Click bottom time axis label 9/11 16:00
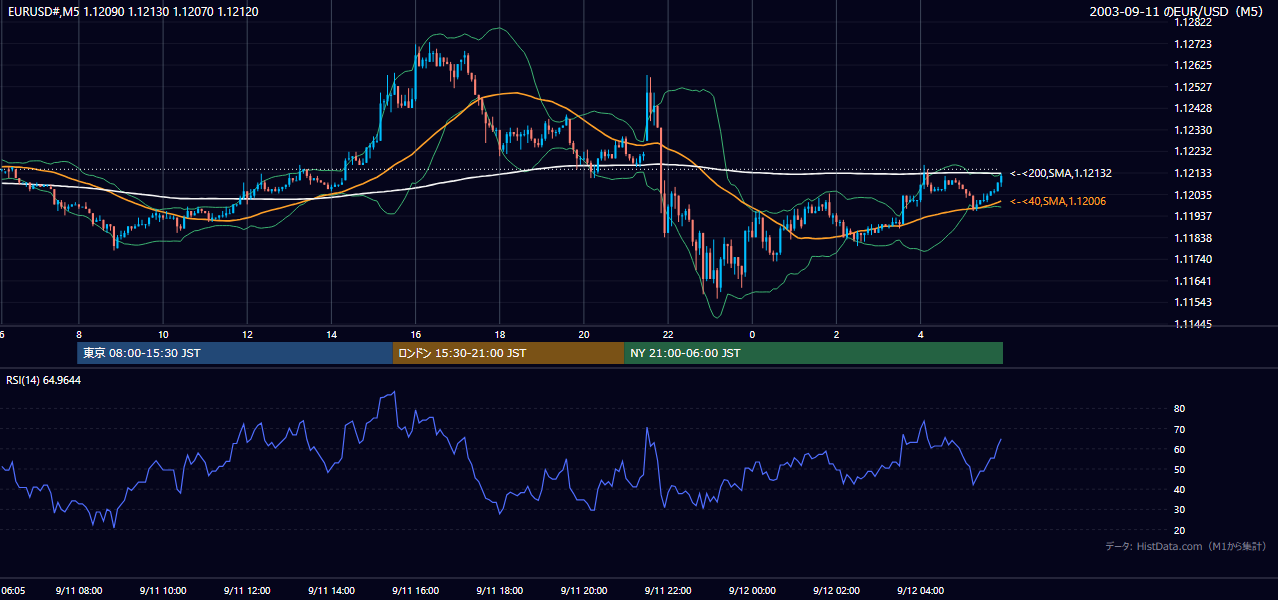The width and height of the screenshot is (1278, 600). click(415, 591)
